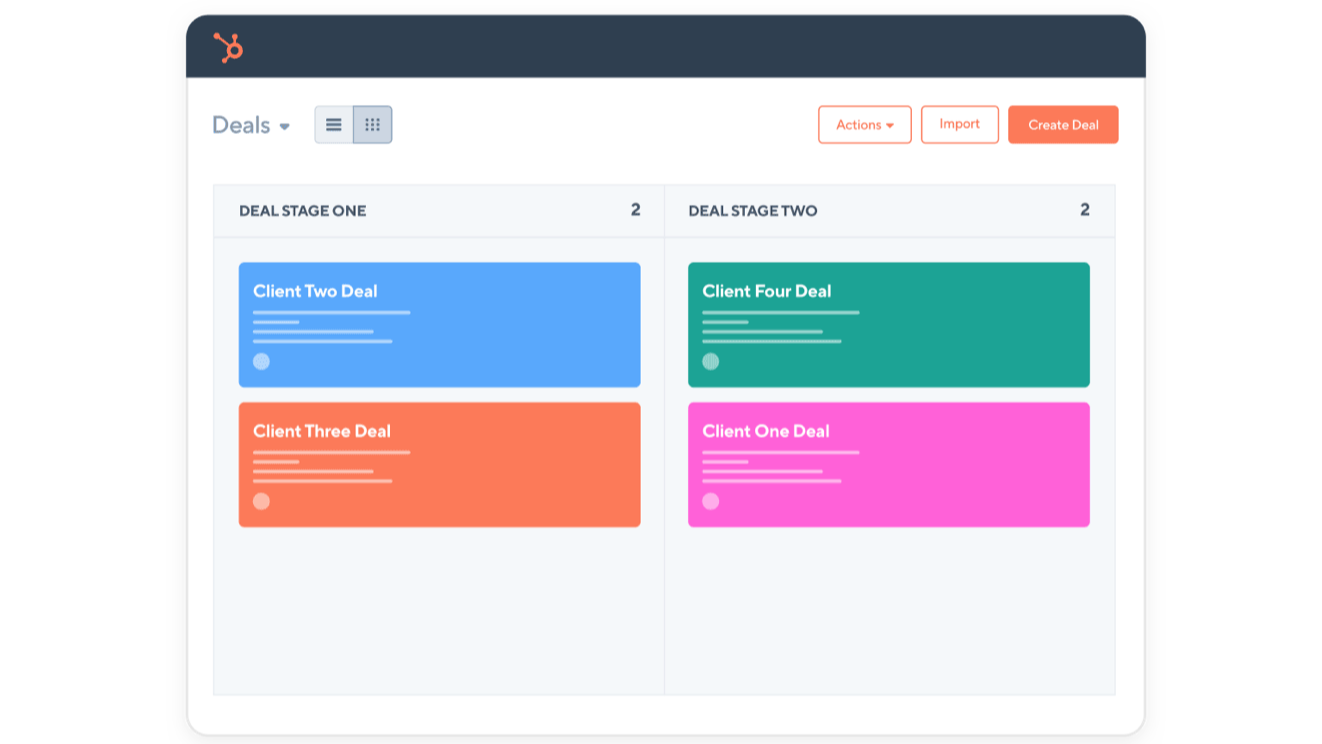1322x744 pixels.
Task: Select the Client One Deal card
Action: click(888, 464)
